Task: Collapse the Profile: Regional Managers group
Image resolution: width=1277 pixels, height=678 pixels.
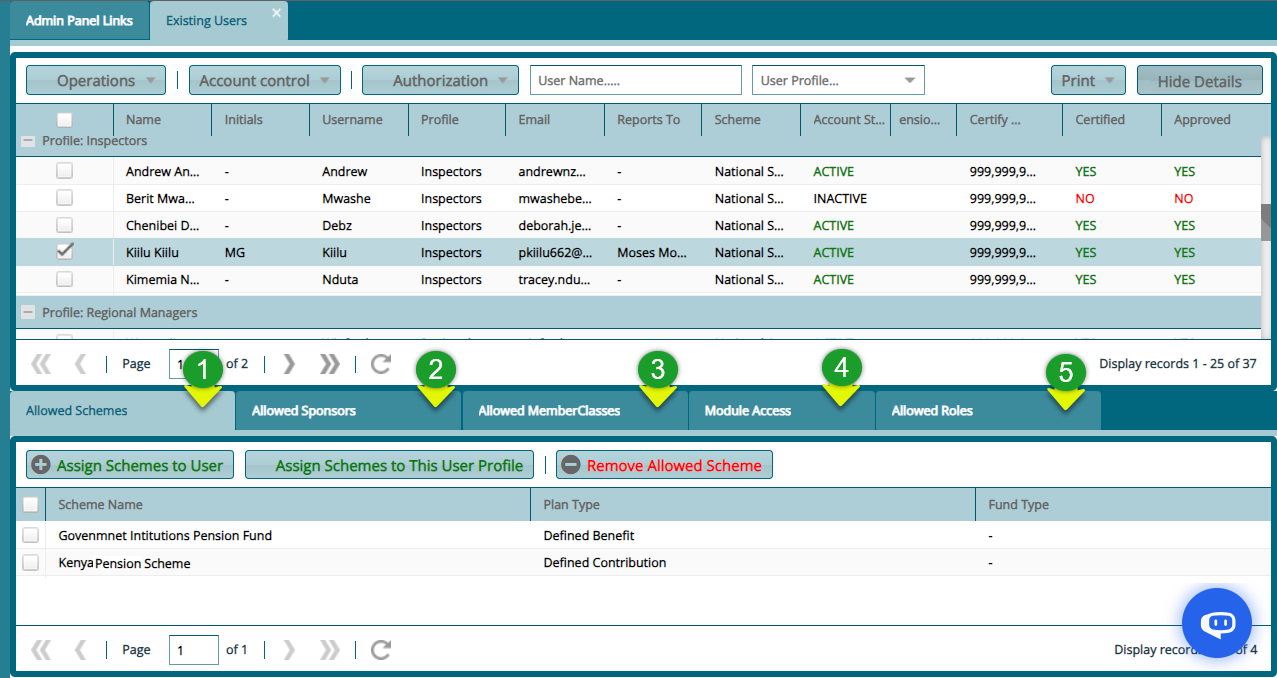Action: (28, 313)
